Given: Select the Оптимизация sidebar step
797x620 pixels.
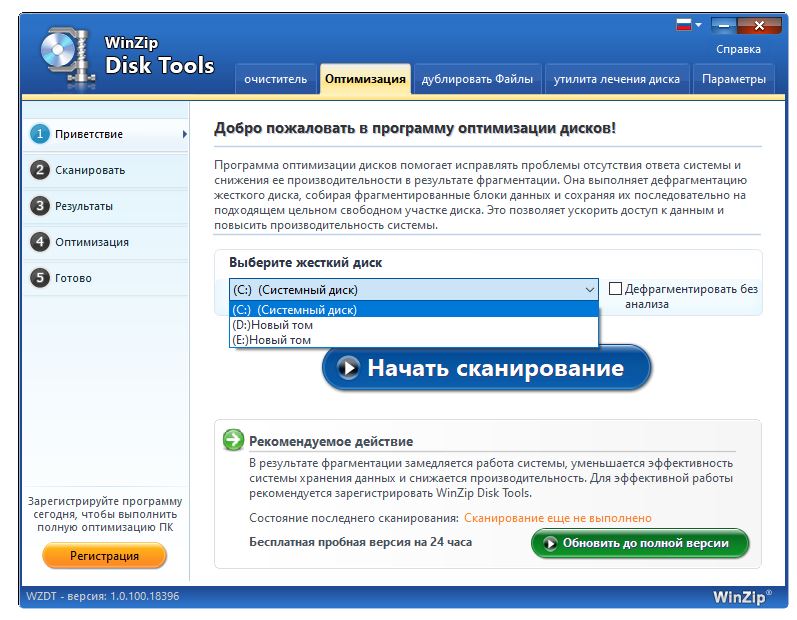Looking at the screenshot, I should pyautogui.click(x=106, y=242).
